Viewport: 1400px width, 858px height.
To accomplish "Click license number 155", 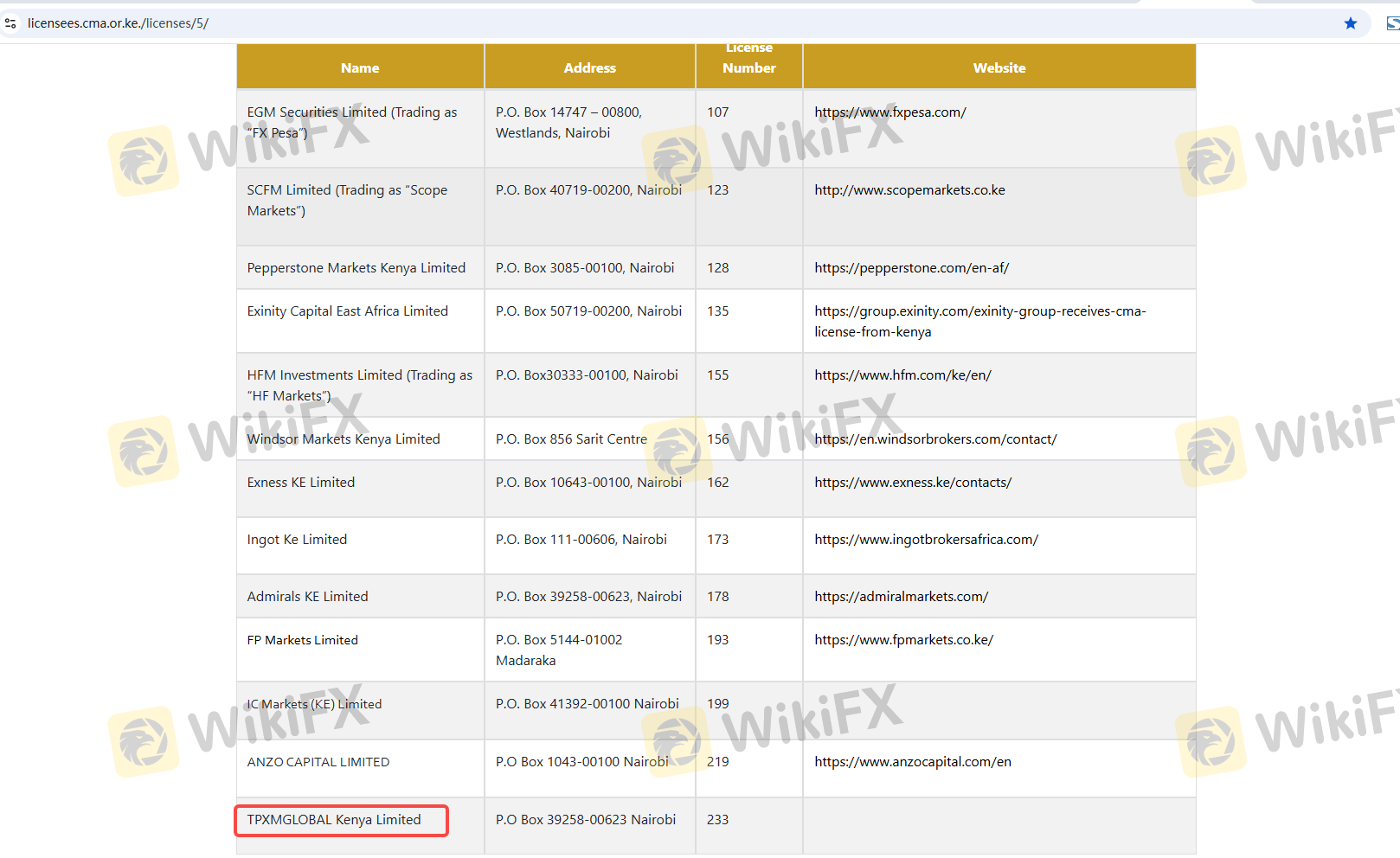I will tap(718, 375).
